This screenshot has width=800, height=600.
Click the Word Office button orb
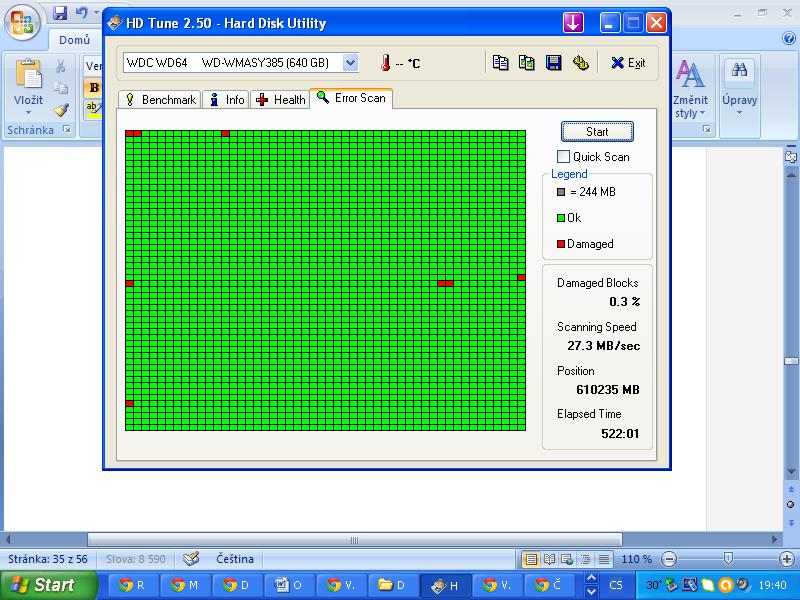point(21,20)
